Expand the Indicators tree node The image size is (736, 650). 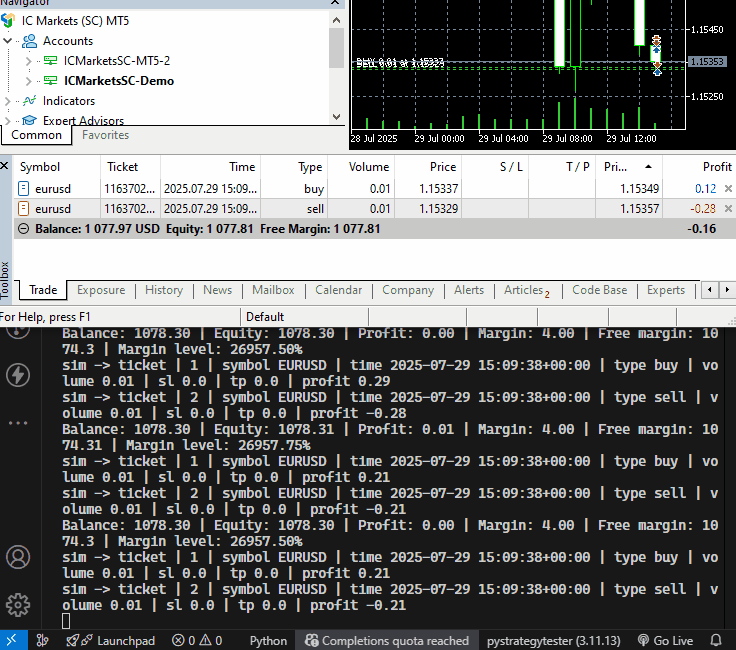pos(7,101)
